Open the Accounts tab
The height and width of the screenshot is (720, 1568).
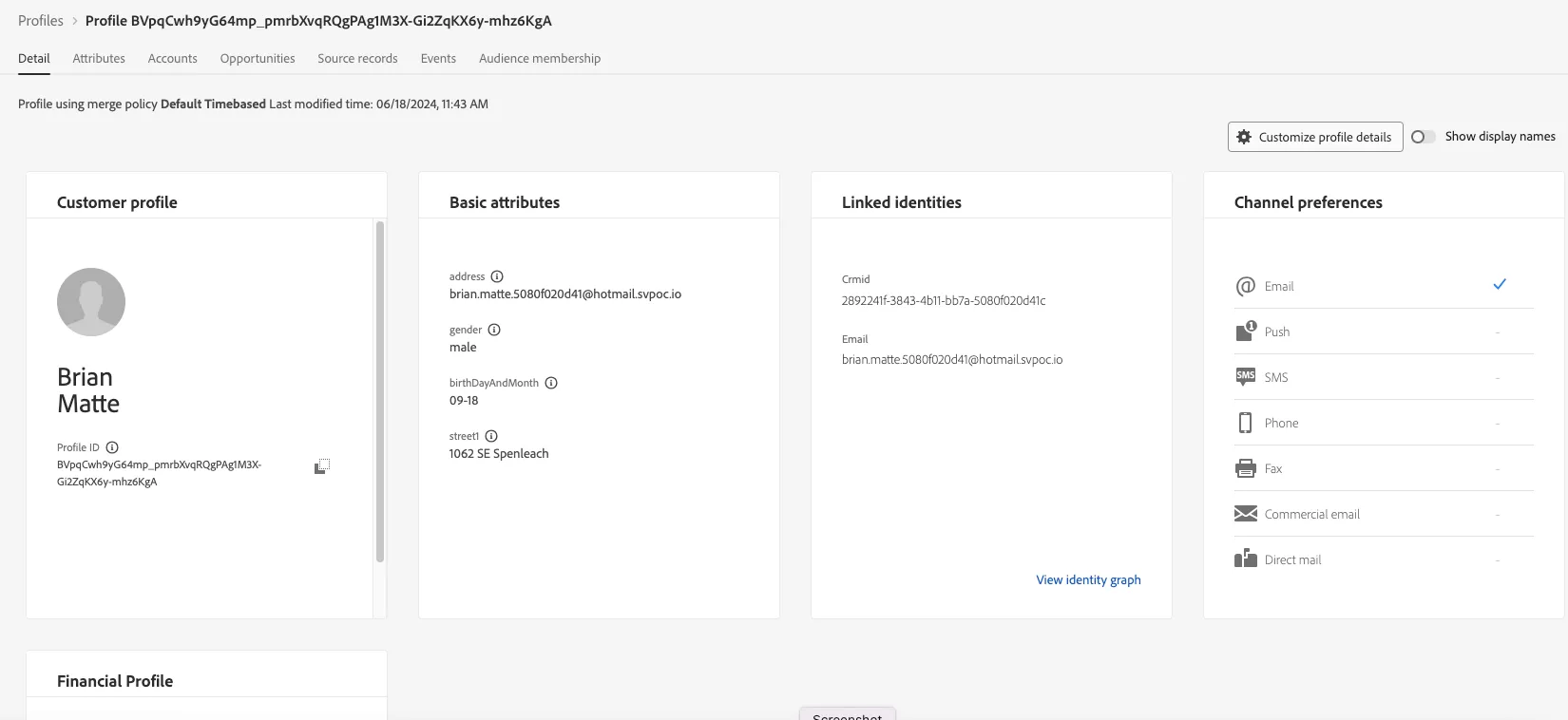(173, 58)
